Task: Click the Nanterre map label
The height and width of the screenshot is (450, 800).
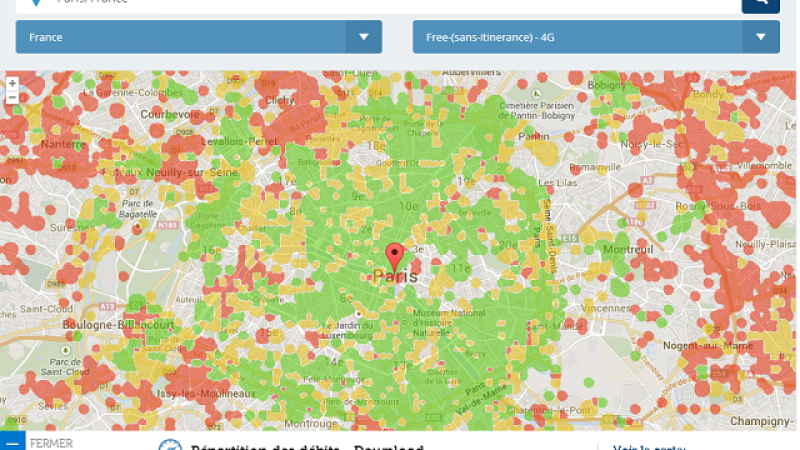Action: 63,144
